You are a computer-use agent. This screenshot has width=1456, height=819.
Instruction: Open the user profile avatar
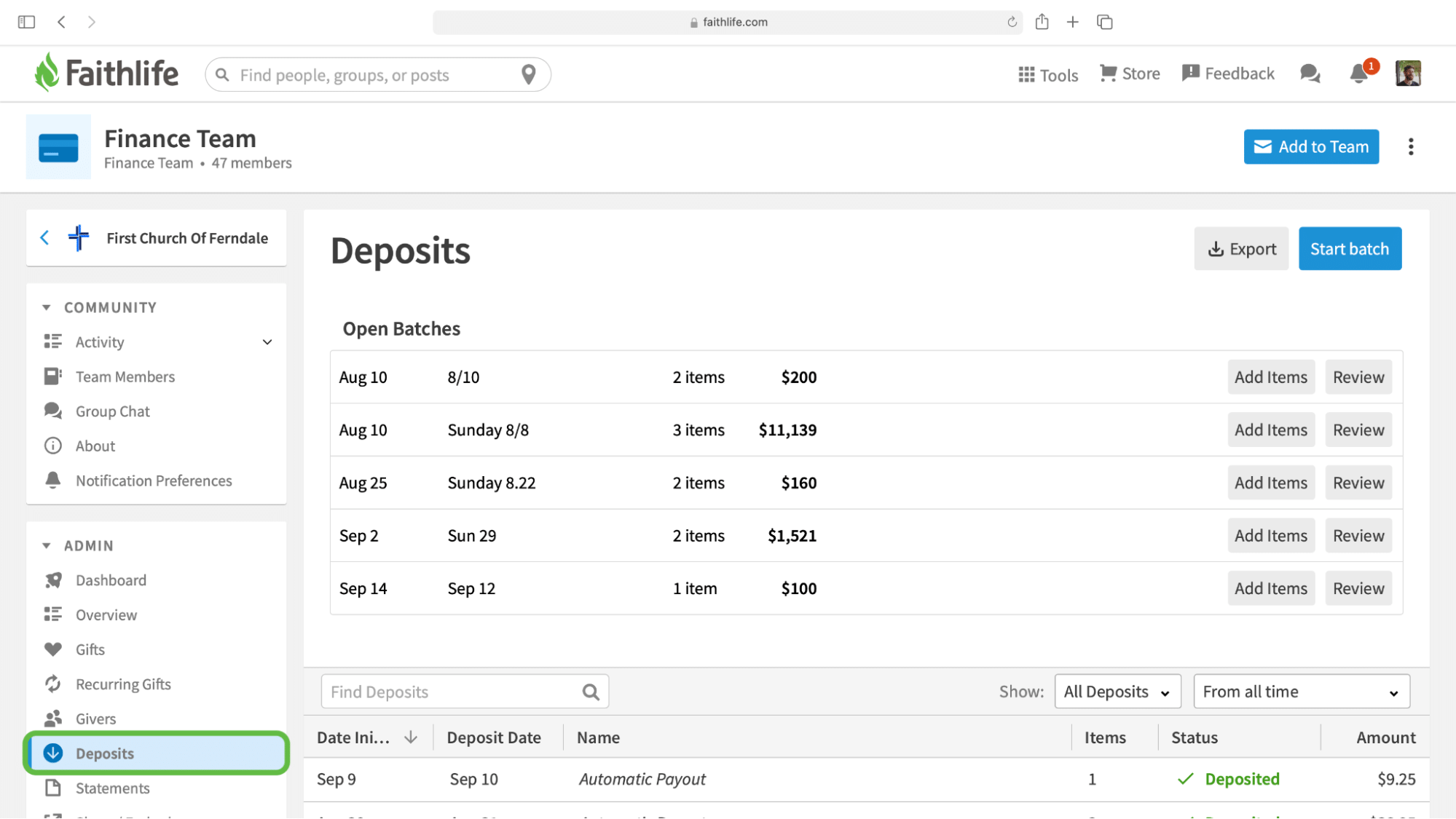coord(1408,73)
